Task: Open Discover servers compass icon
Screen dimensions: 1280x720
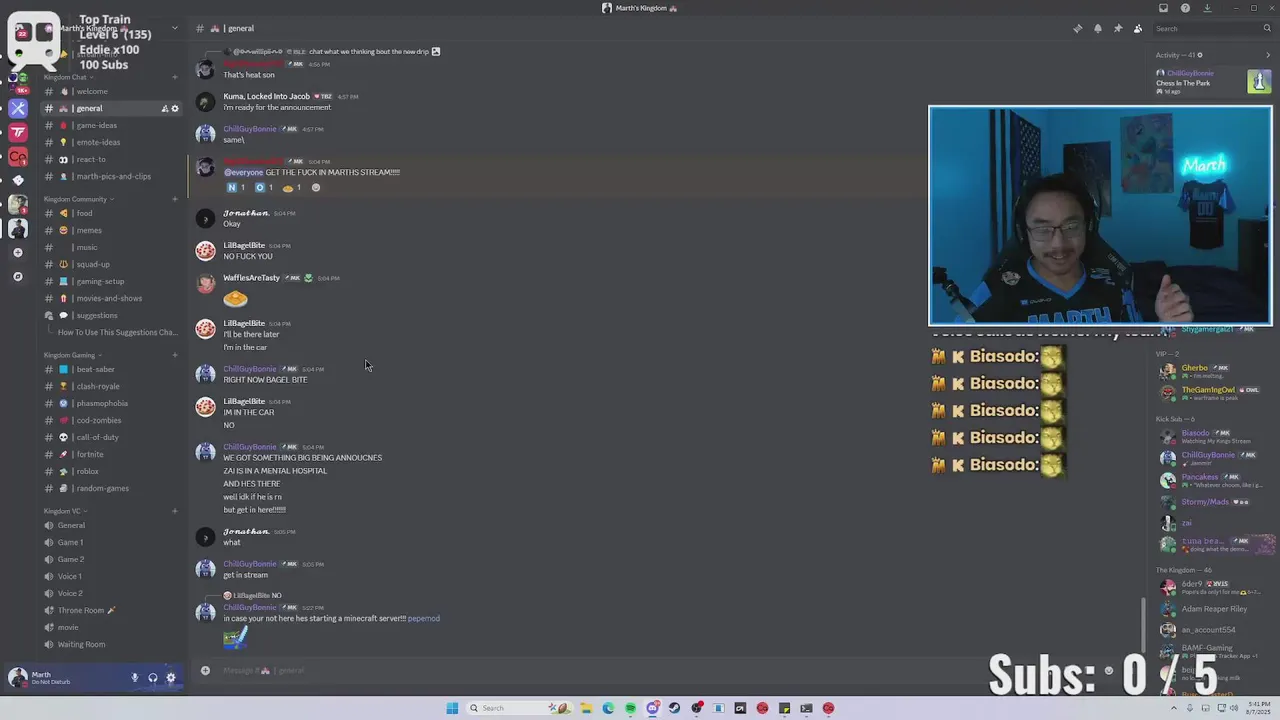Action: point(18,276)
